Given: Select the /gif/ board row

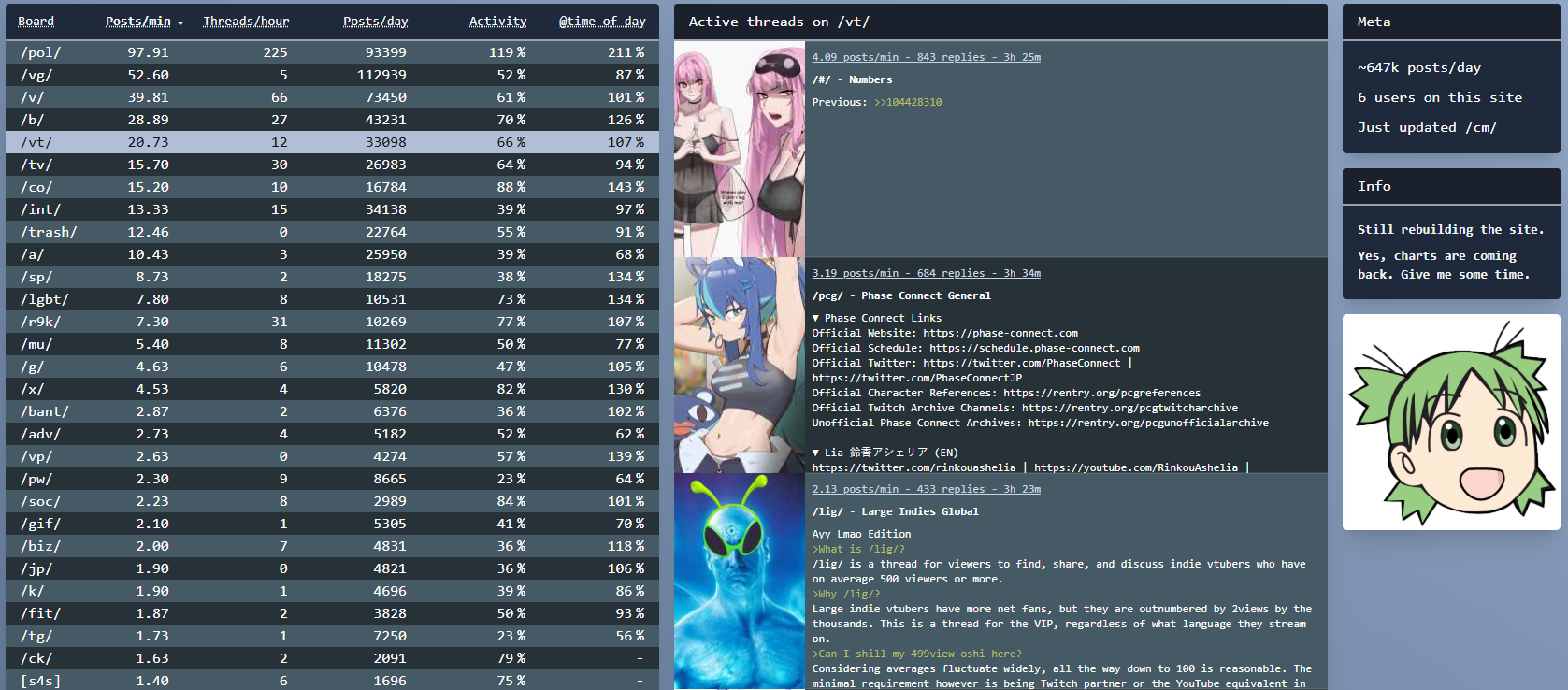Looking at the screenshot, I should [x=332, y=524].
